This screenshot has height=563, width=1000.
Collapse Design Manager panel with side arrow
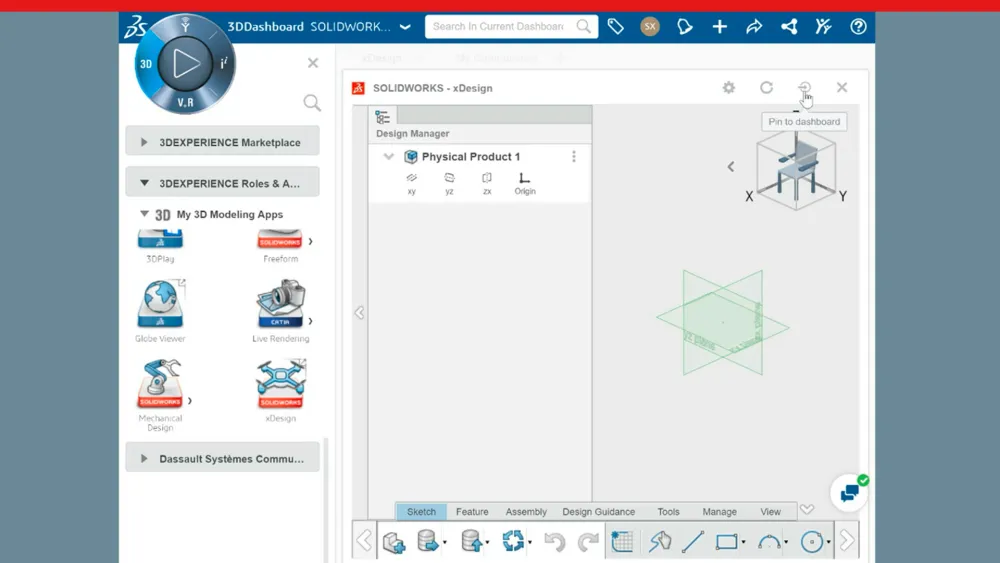point(360,312)
